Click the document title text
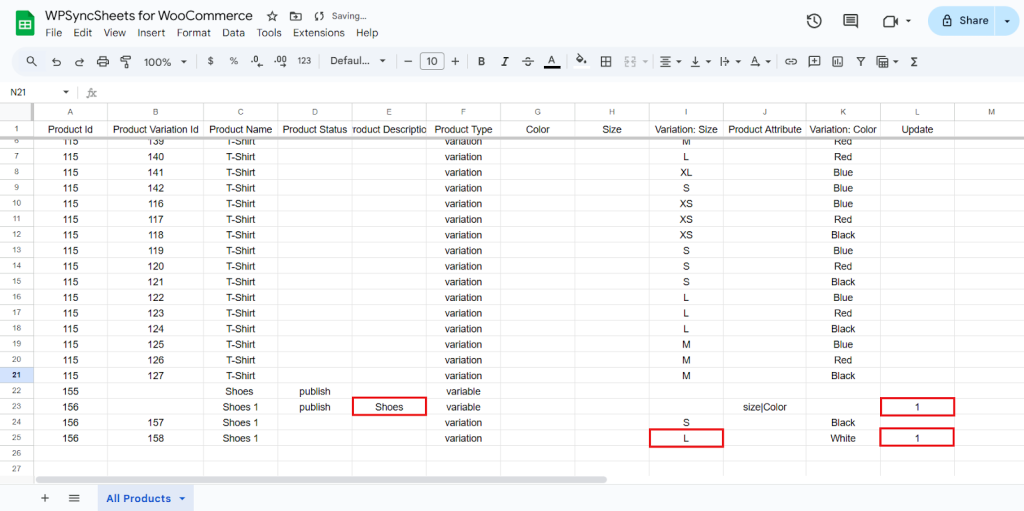1024x511 pixels. point(149,16)
